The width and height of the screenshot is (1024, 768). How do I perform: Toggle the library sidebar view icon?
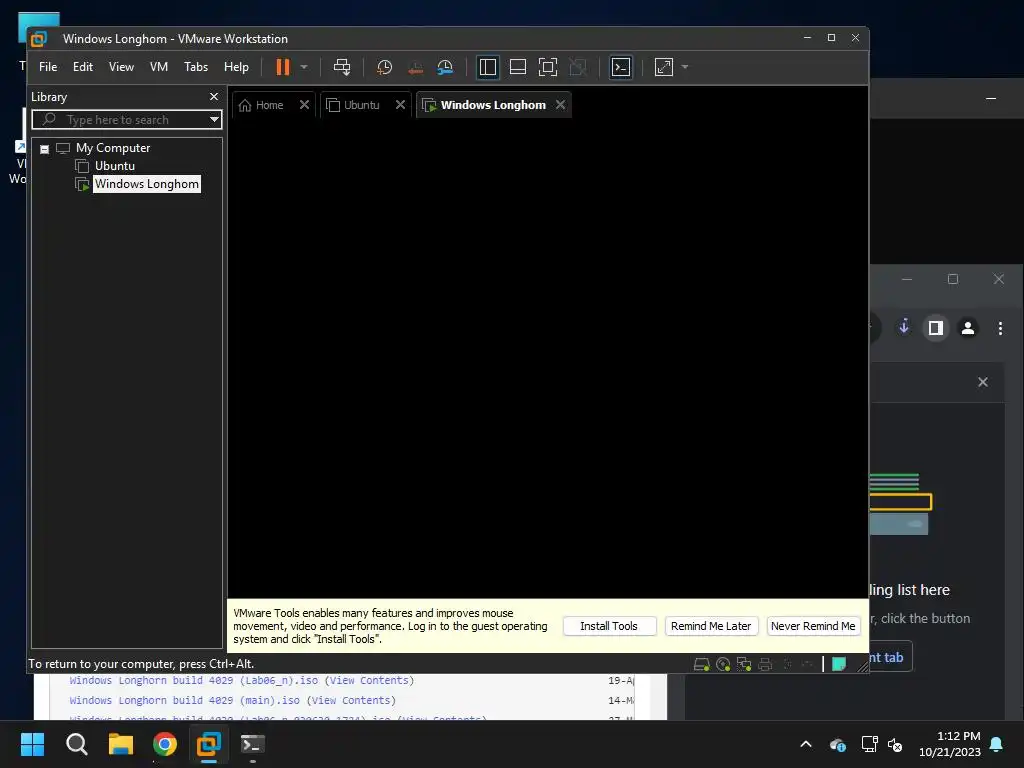tap(487, 67)
